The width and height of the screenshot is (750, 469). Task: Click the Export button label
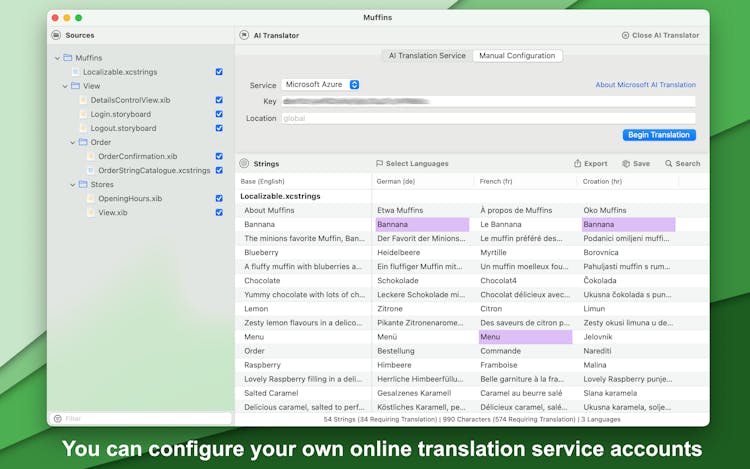point(596,164)
